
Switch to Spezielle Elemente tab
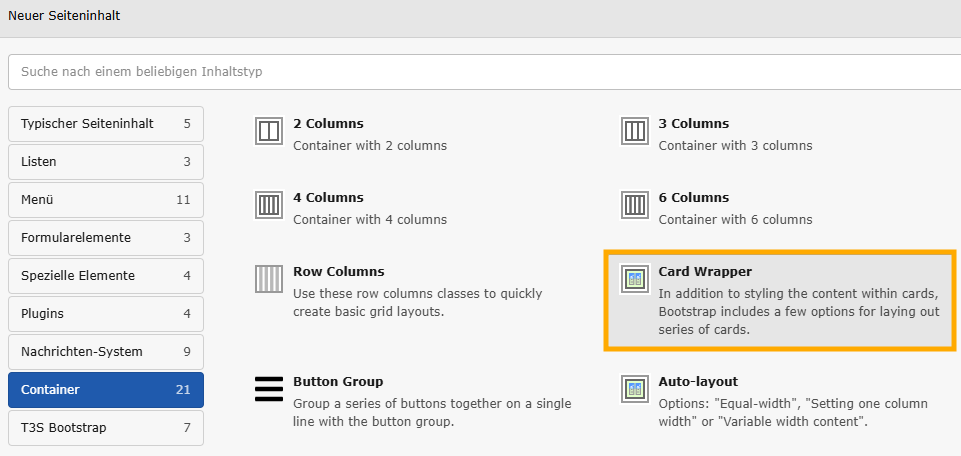pos(105,276)
